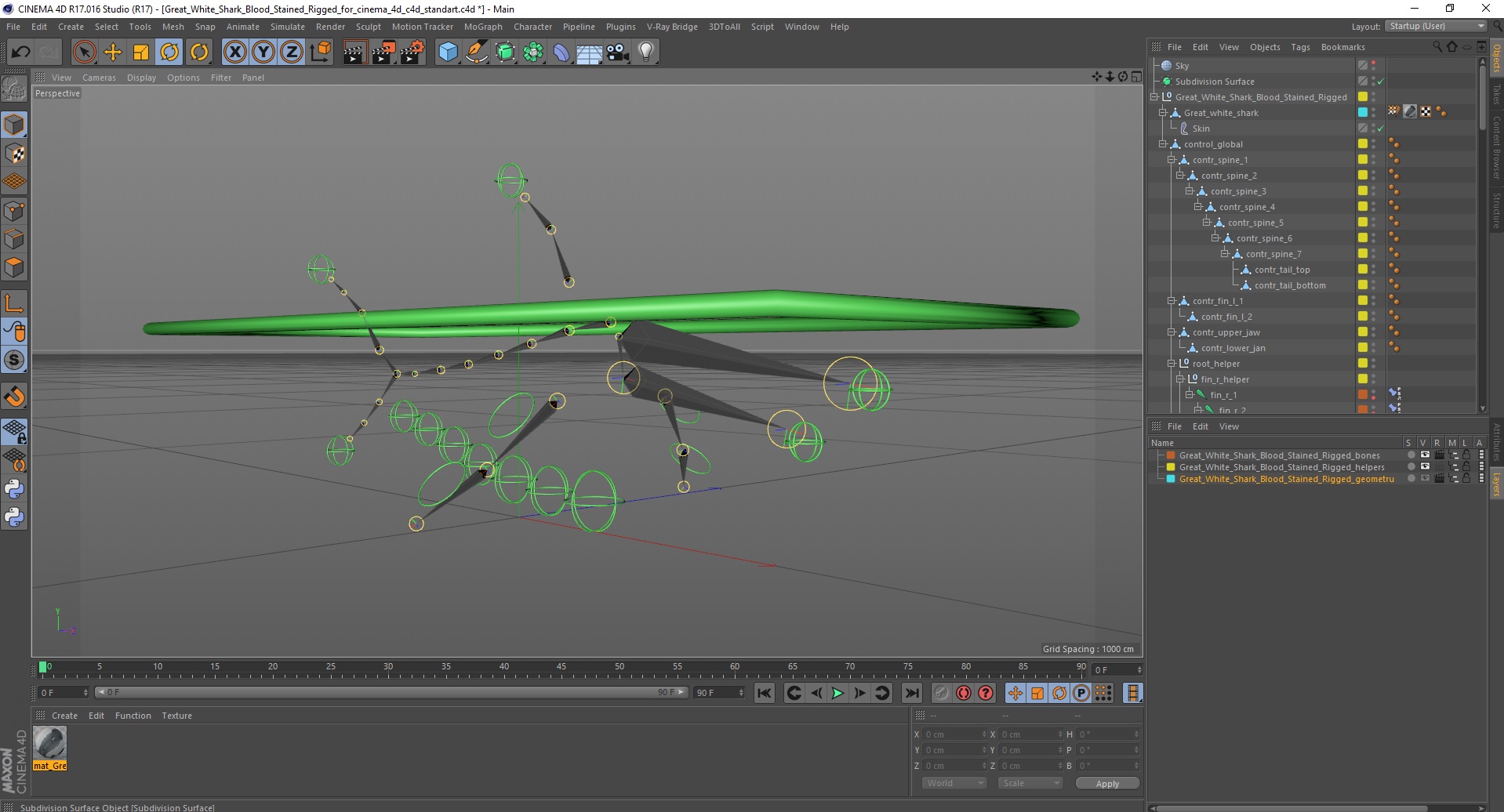
Task: Click Create in the material manager
Action: coord(64,716)
